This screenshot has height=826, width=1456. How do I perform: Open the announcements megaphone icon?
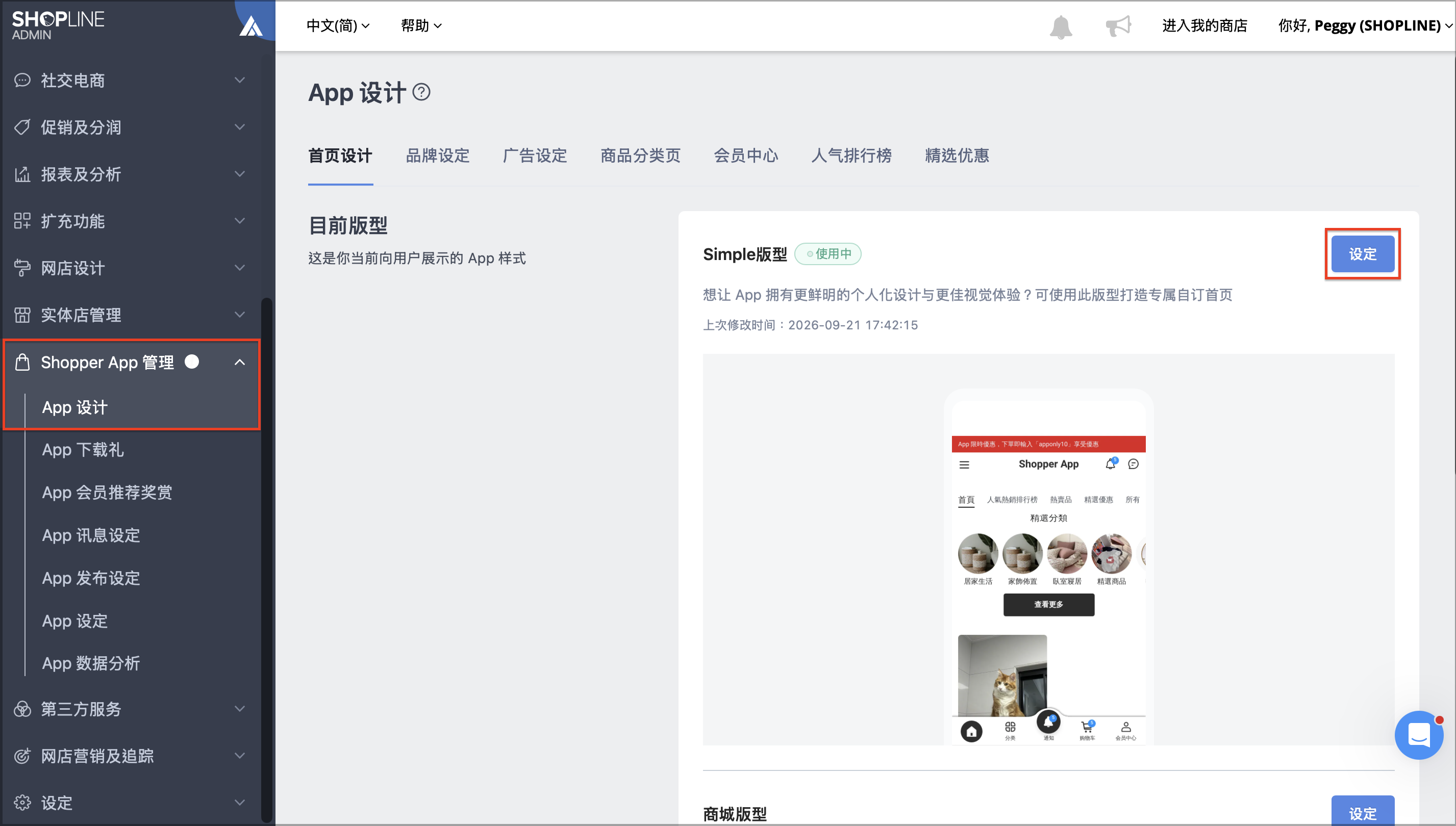1118,26
